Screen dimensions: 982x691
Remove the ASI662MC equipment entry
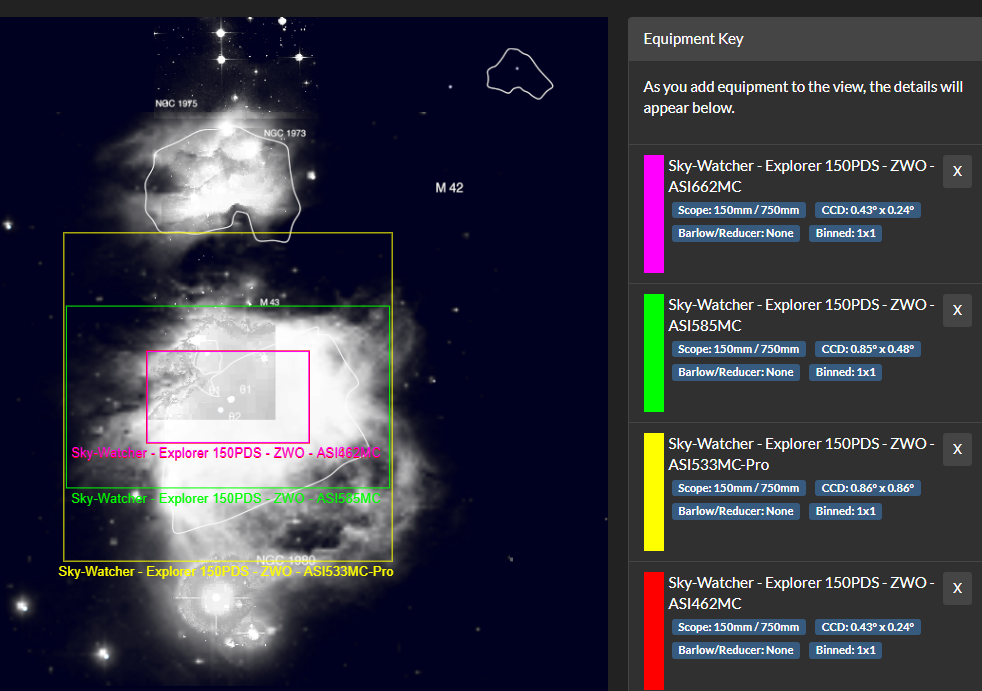coord(957,172)
